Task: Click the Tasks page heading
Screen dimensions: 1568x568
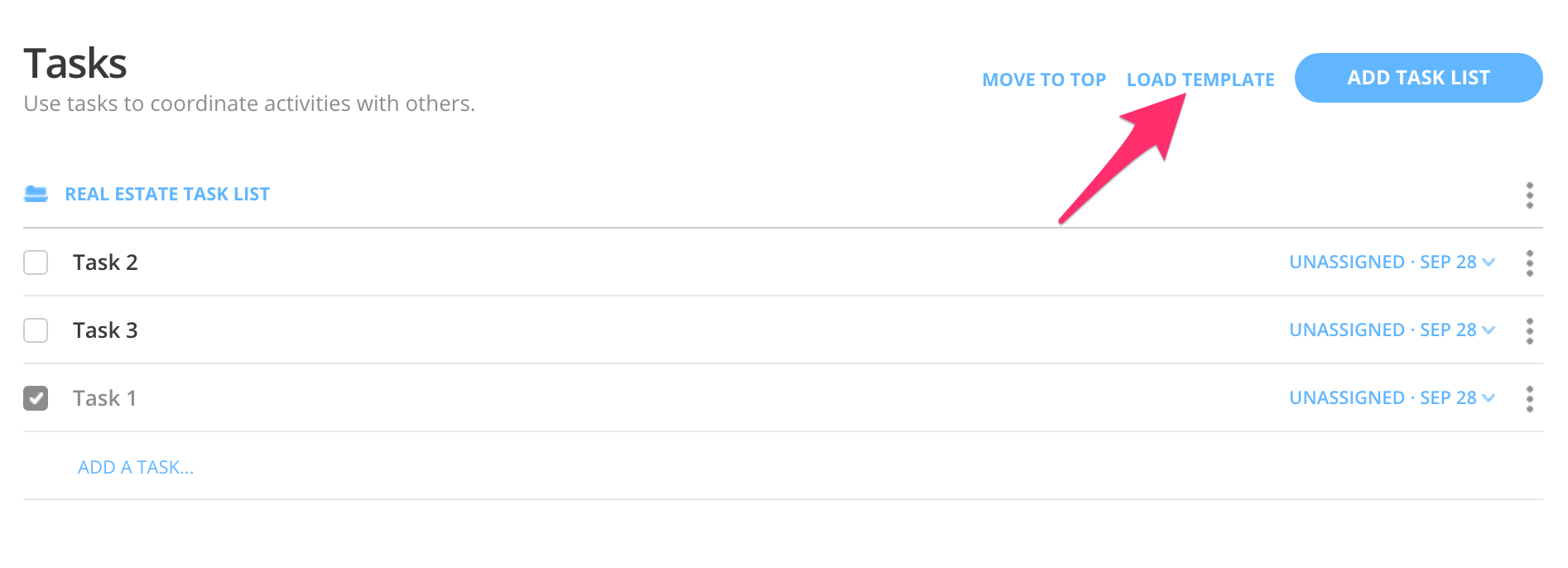Action: click(75, 63)
